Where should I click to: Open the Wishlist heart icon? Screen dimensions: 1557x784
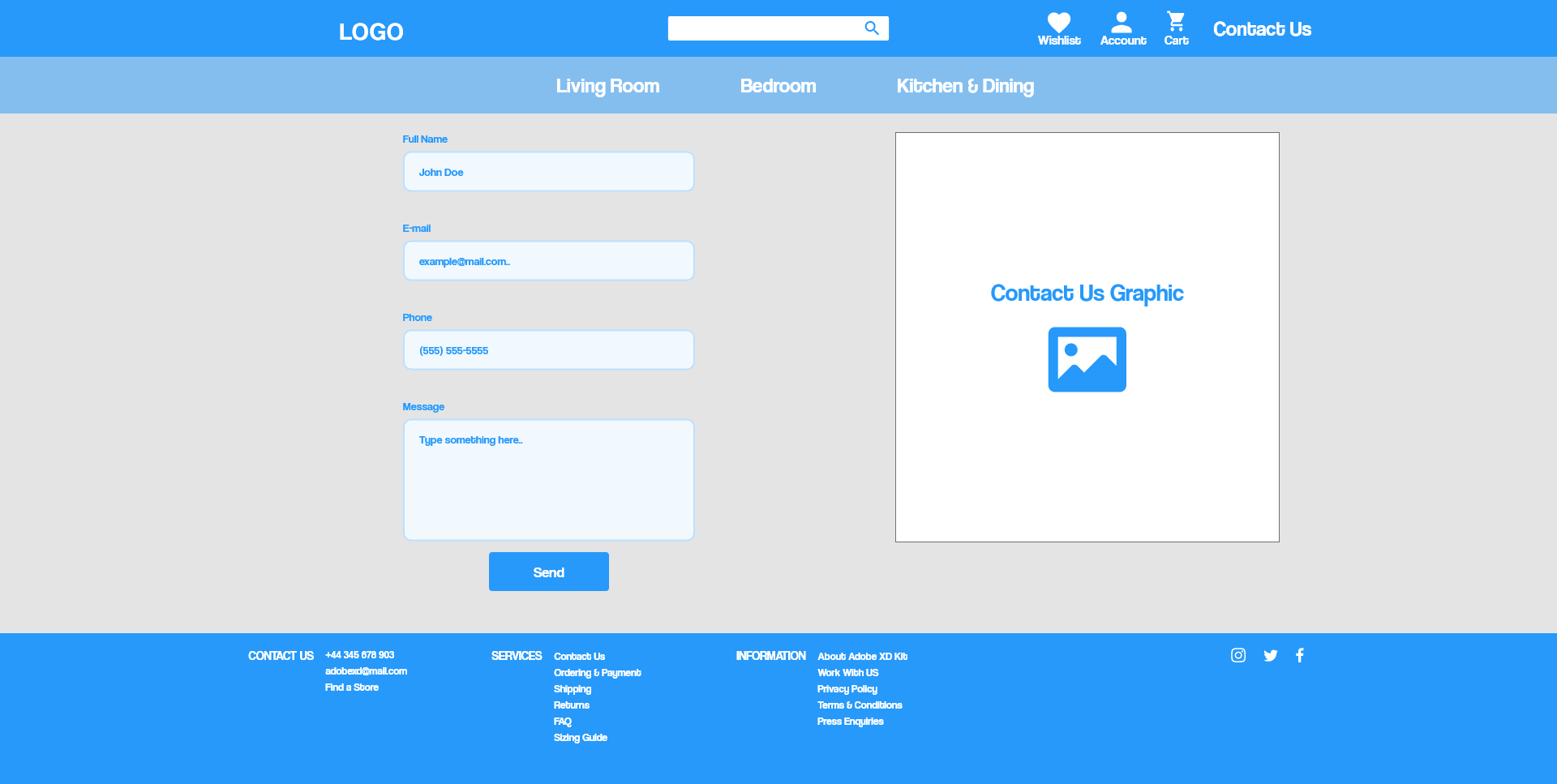tap(1059, 22)
